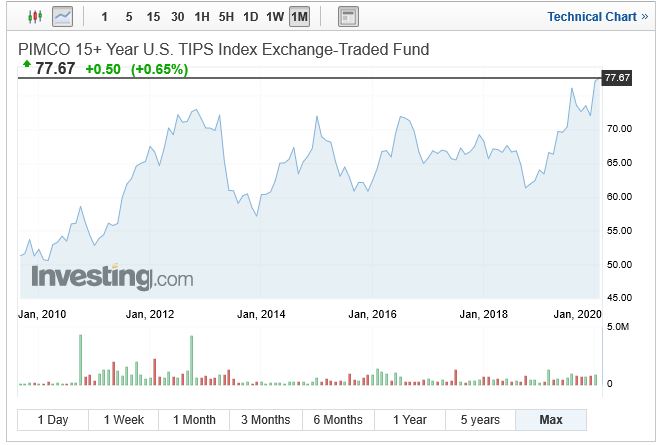This screenshot has width=660, height=445.
Task: Click the 77.67 current price label on axis
Action: point(617,78)
